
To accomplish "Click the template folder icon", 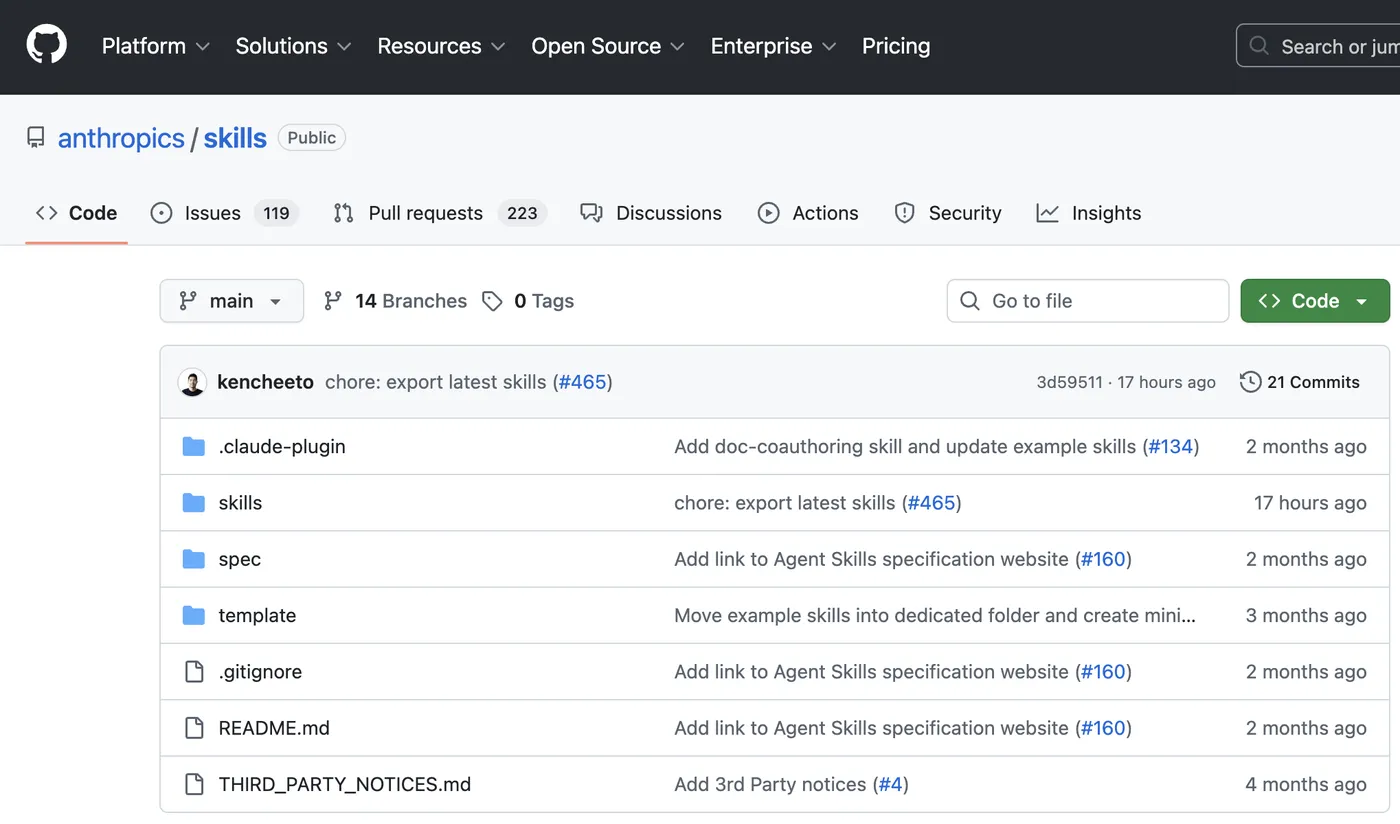I will [194, 615].
